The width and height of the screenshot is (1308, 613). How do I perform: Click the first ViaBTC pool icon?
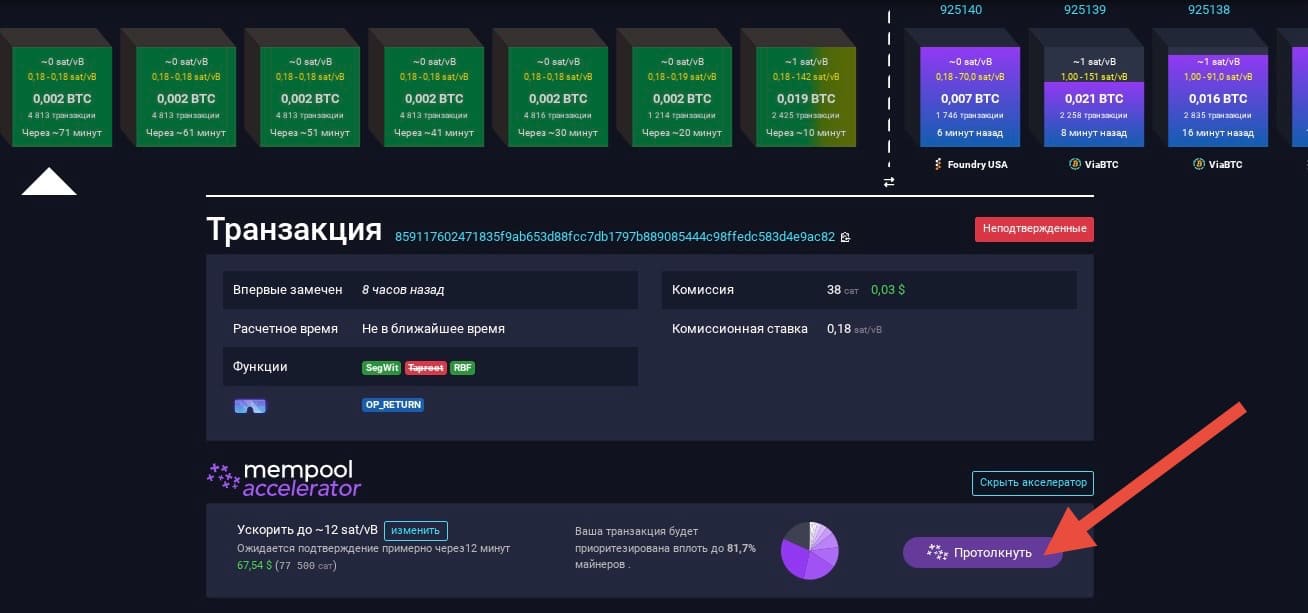pyautogui.click(x=1075, y=164)
